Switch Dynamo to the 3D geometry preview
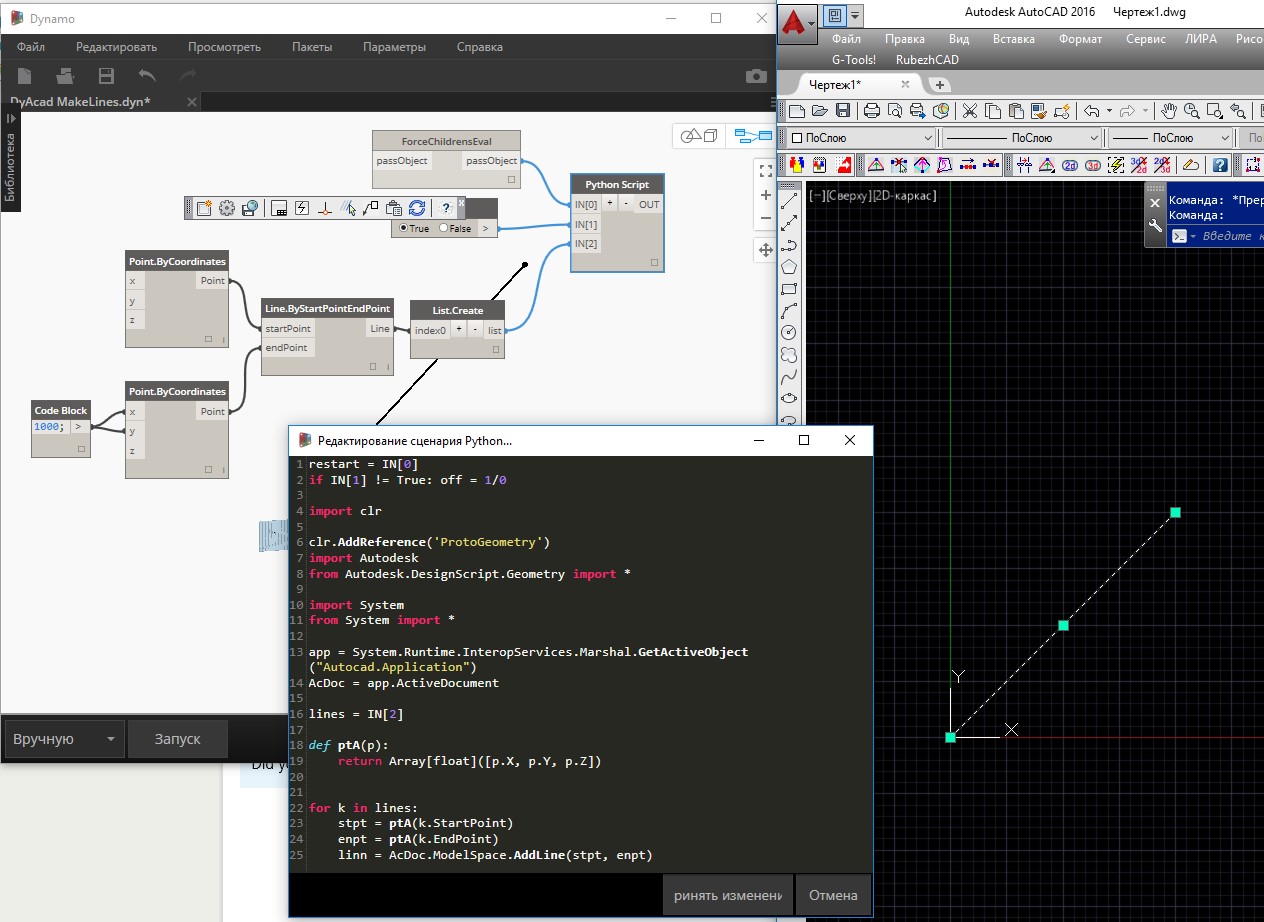The image size is (1264, 922). pos(700,136)
